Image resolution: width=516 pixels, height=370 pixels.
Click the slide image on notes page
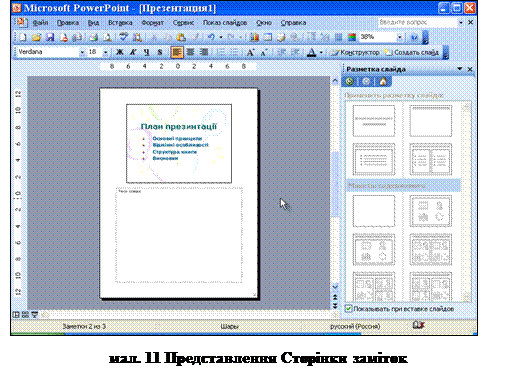coord(179,143)
